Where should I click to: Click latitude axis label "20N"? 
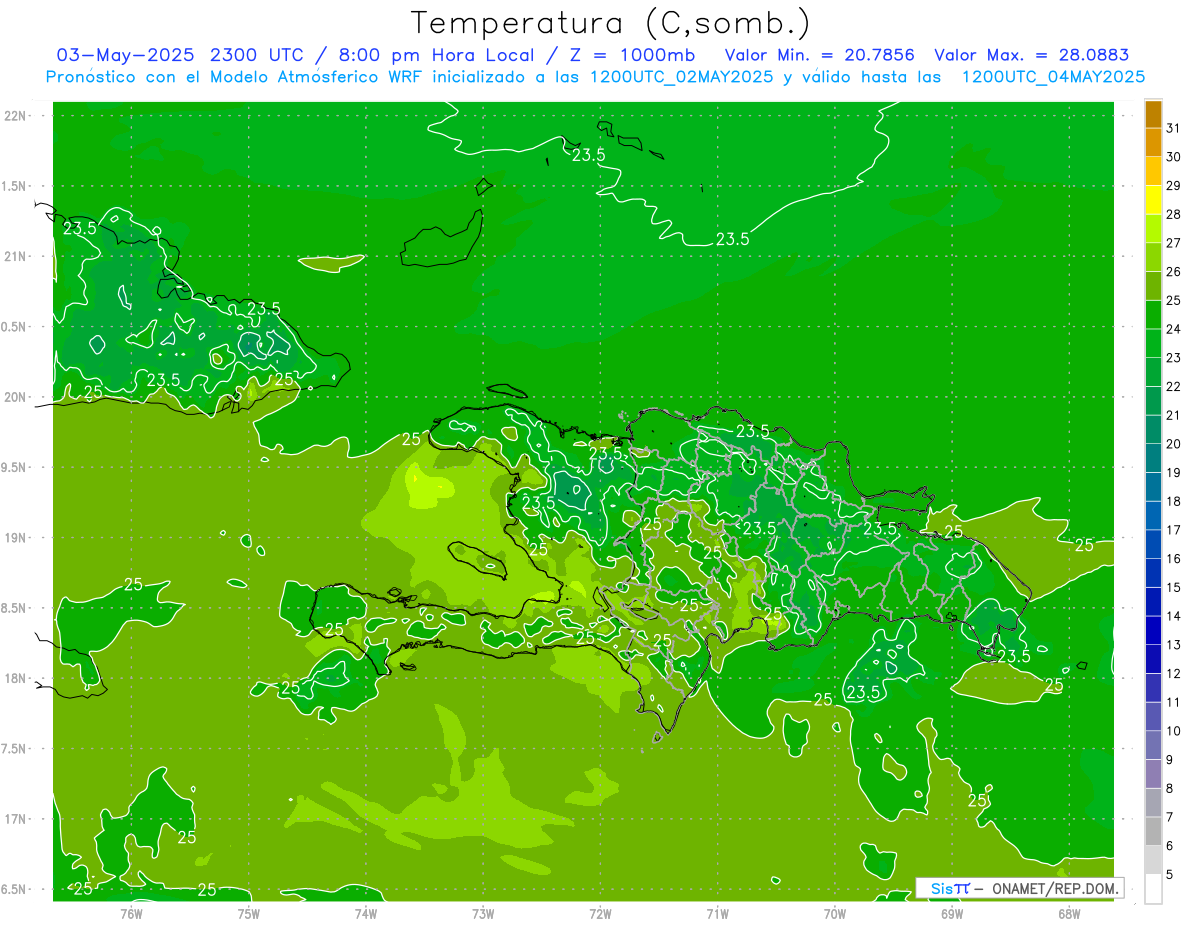tap(15, 397)
